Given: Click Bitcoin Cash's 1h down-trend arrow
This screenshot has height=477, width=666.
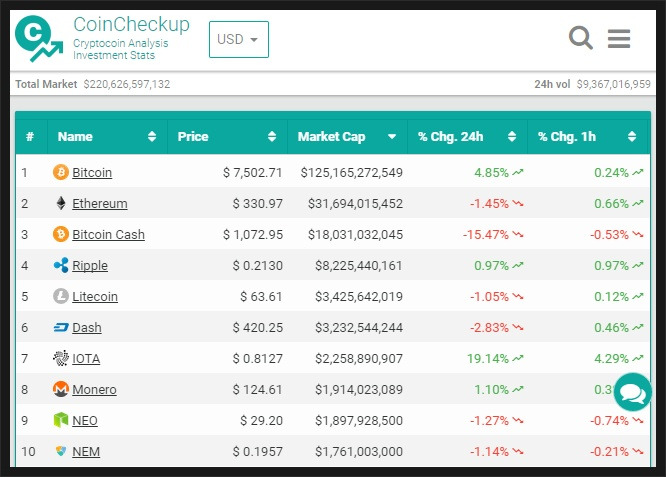Looking at the screenshot, I should point(638,234).
